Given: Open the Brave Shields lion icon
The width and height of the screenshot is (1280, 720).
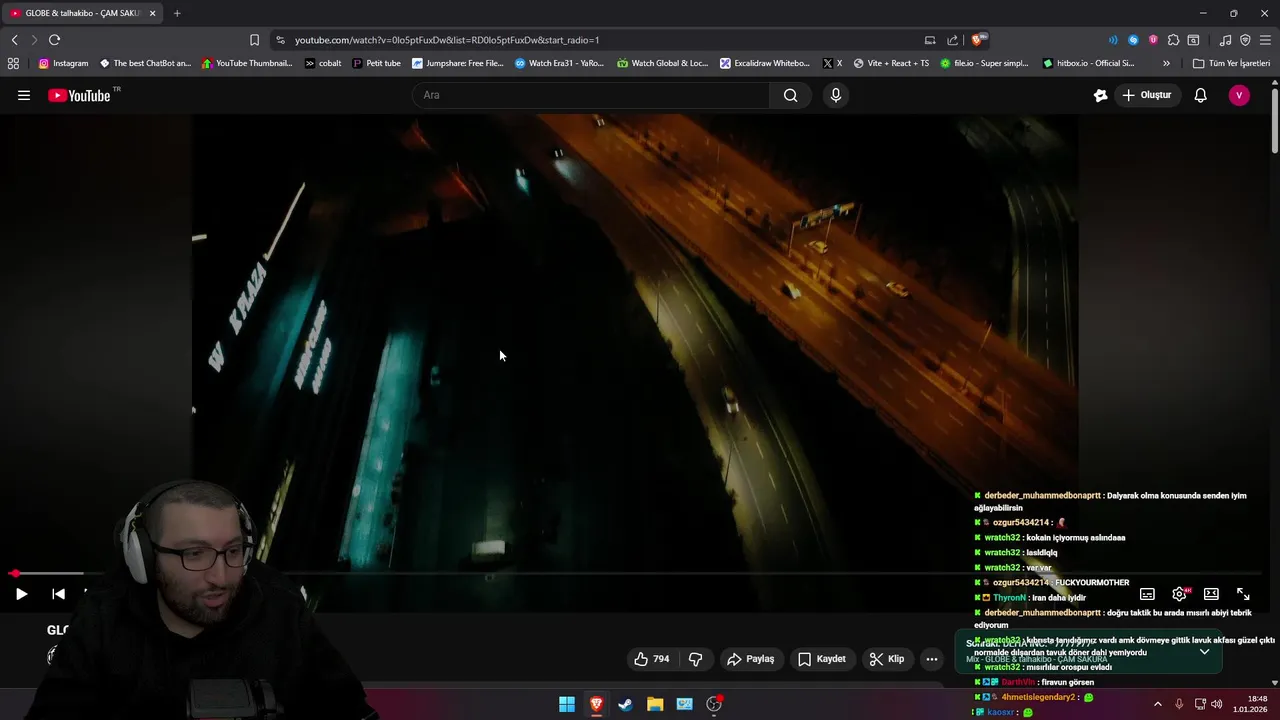Looking at the screenshot, I should coord(979,40).
